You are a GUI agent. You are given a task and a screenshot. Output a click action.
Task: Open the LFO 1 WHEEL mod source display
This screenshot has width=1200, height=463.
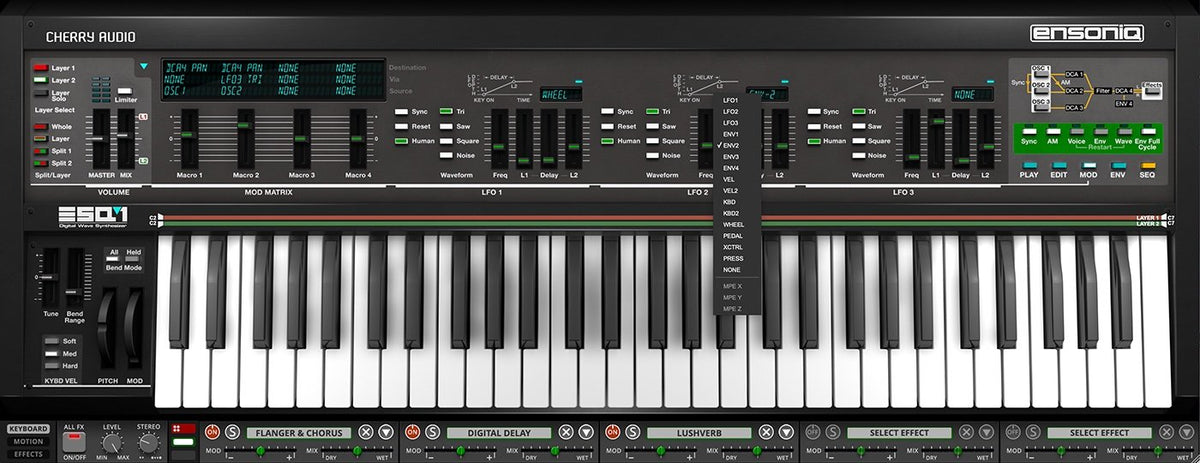click(x=562, y=95)
